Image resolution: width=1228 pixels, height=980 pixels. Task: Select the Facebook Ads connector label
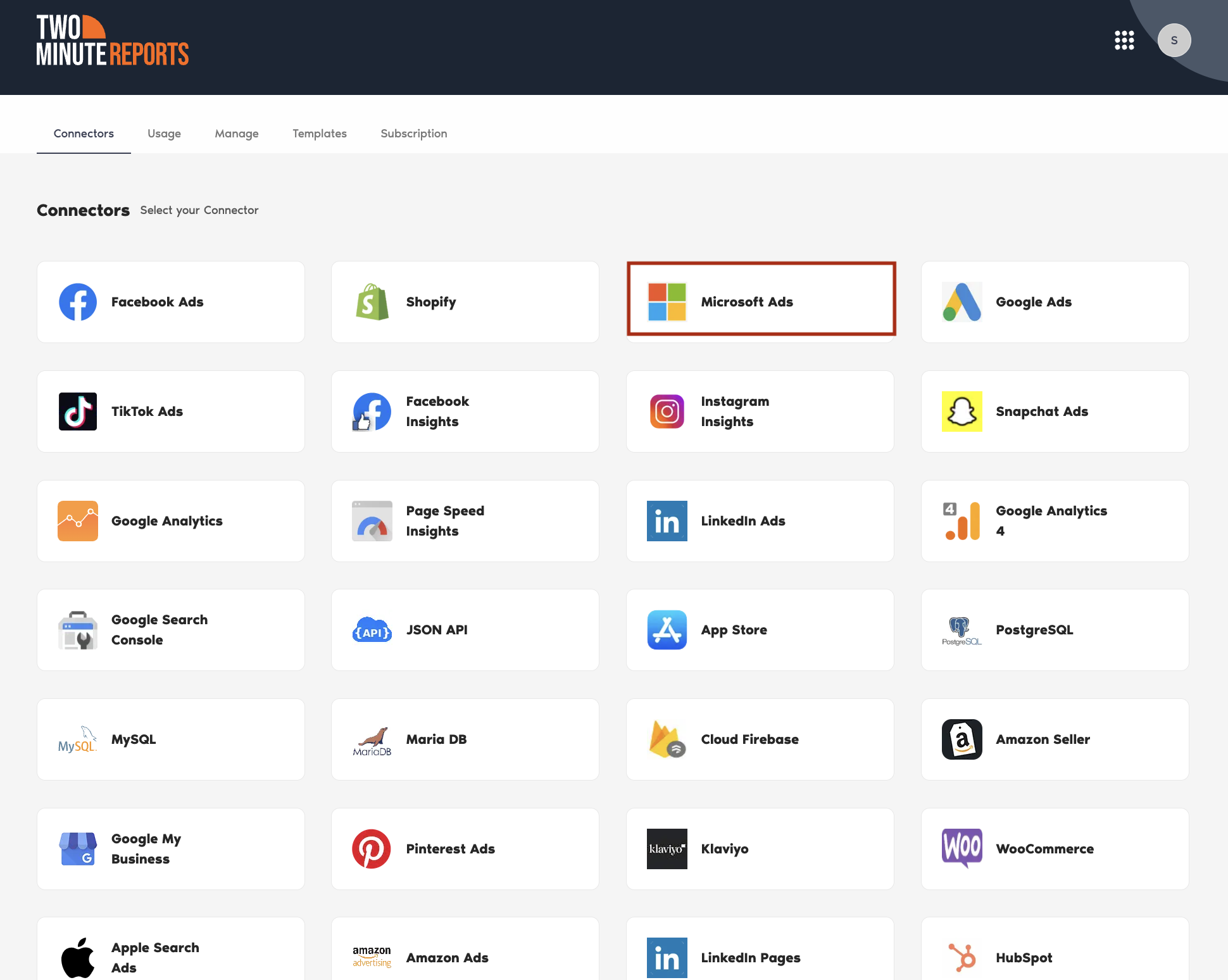click(158, 302)
